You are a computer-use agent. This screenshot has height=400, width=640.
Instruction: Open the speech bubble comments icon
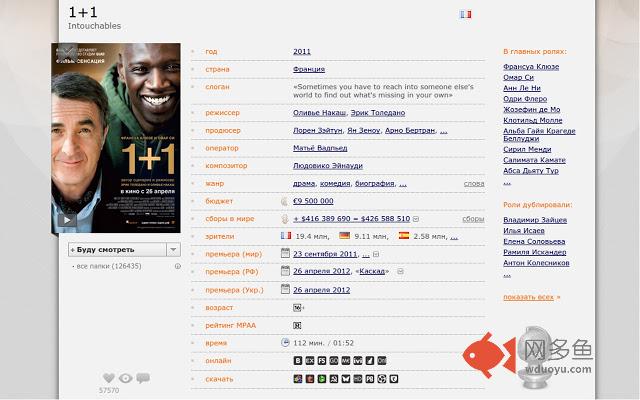[143, 378]
